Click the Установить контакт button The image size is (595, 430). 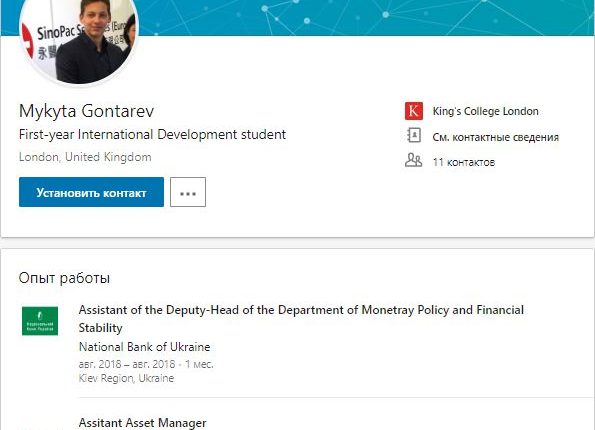tap(91, 192)
